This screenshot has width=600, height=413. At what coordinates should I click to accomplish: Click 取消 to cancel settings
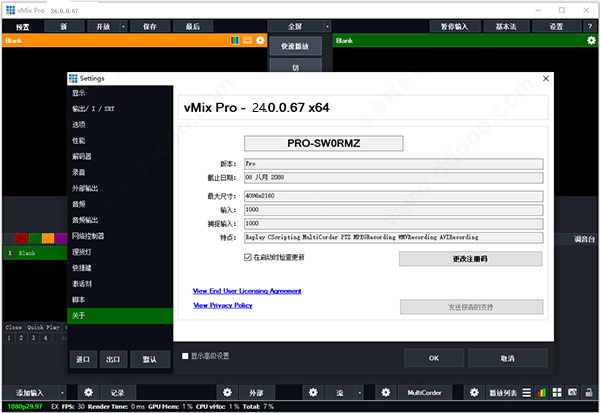pos(507,358)
